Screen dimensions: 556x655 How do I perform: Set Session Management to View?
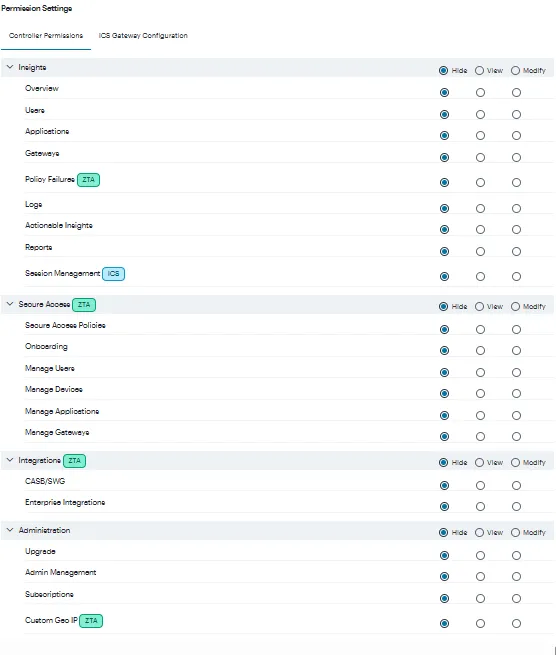point(480,277)
